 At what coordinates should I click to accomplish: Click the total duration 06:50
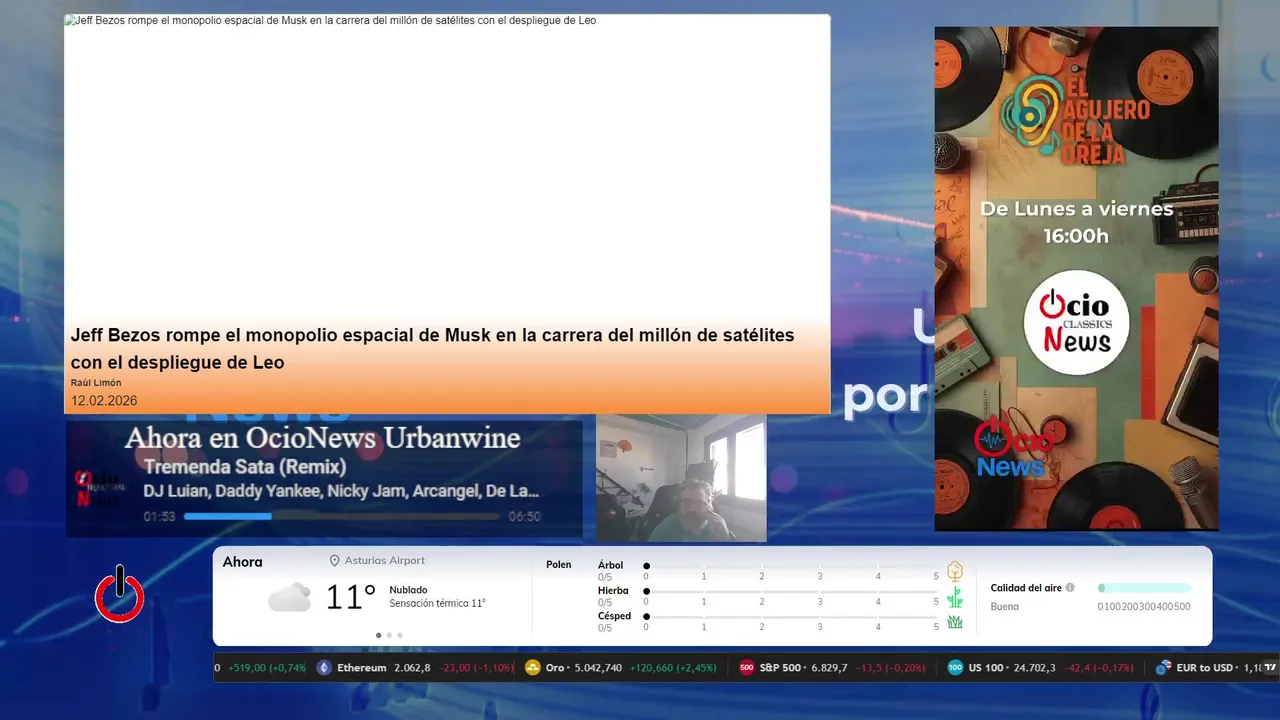[x=524, y=517]
